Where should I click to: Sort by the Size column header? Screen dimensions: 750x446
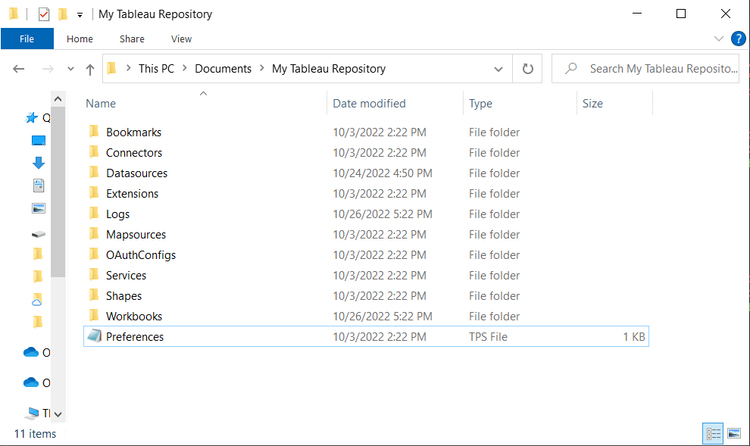pos(592,103)
